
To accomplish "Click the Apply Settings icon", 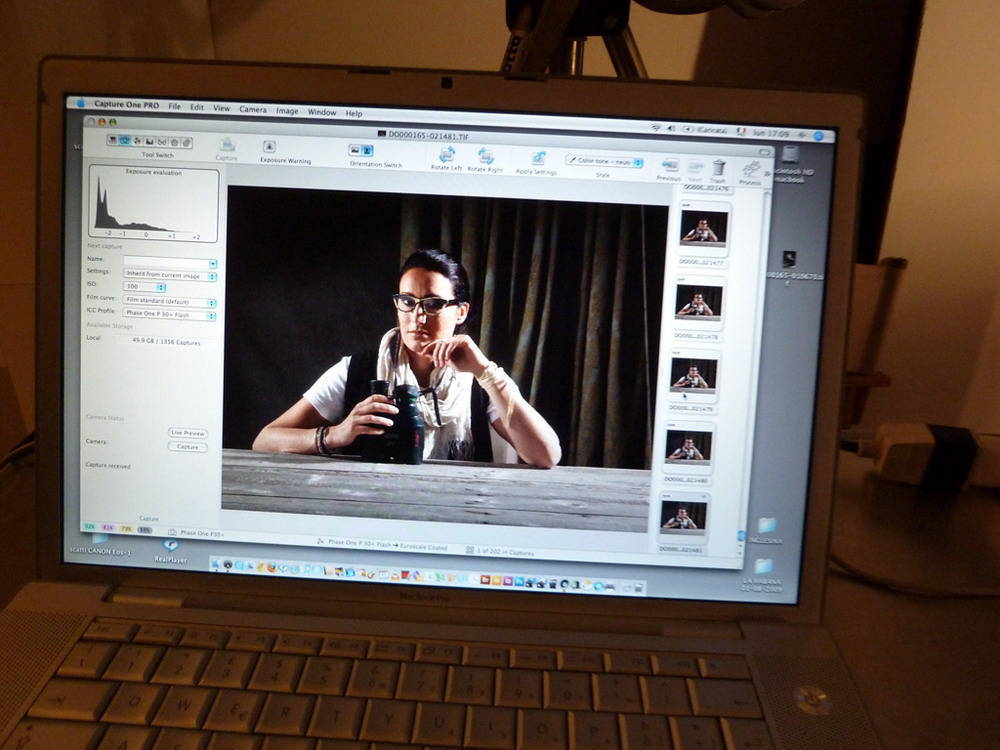I will pyautogui.click(x=538, y=158).
